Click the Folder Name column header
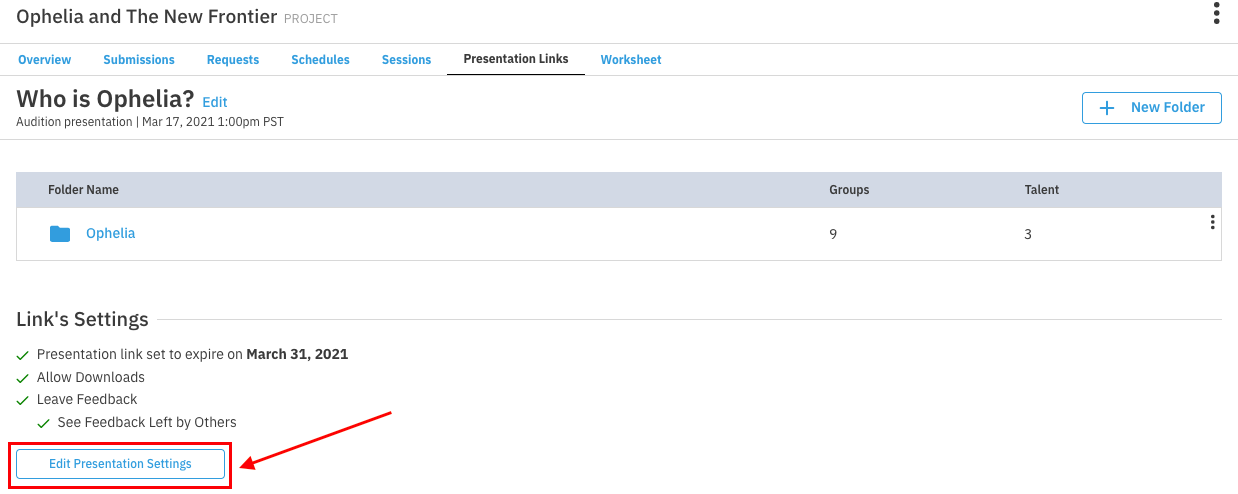1238x494 pixels. click(83, 190)
